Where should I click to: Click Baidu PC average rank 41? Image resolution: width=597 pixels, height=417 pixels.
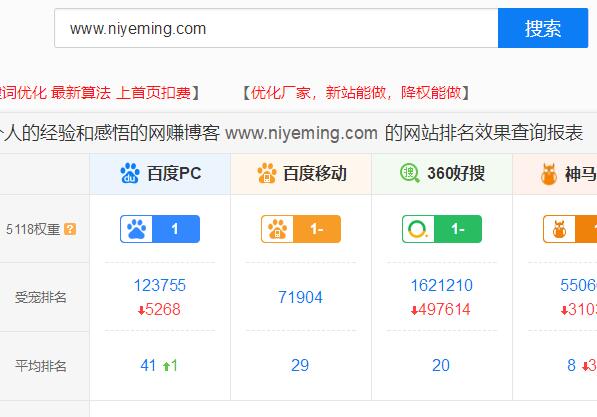(148, 366)
